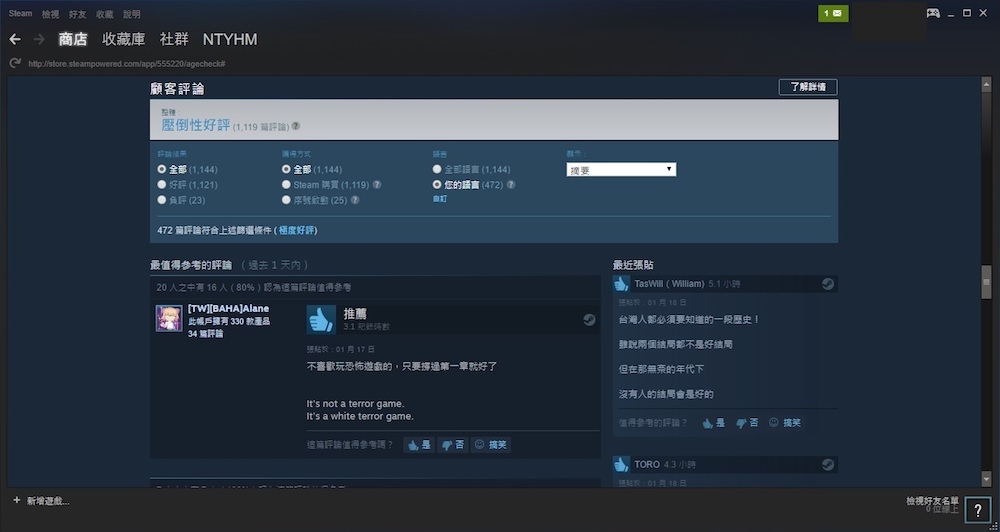Go to 社群 tab

[174, 40]
